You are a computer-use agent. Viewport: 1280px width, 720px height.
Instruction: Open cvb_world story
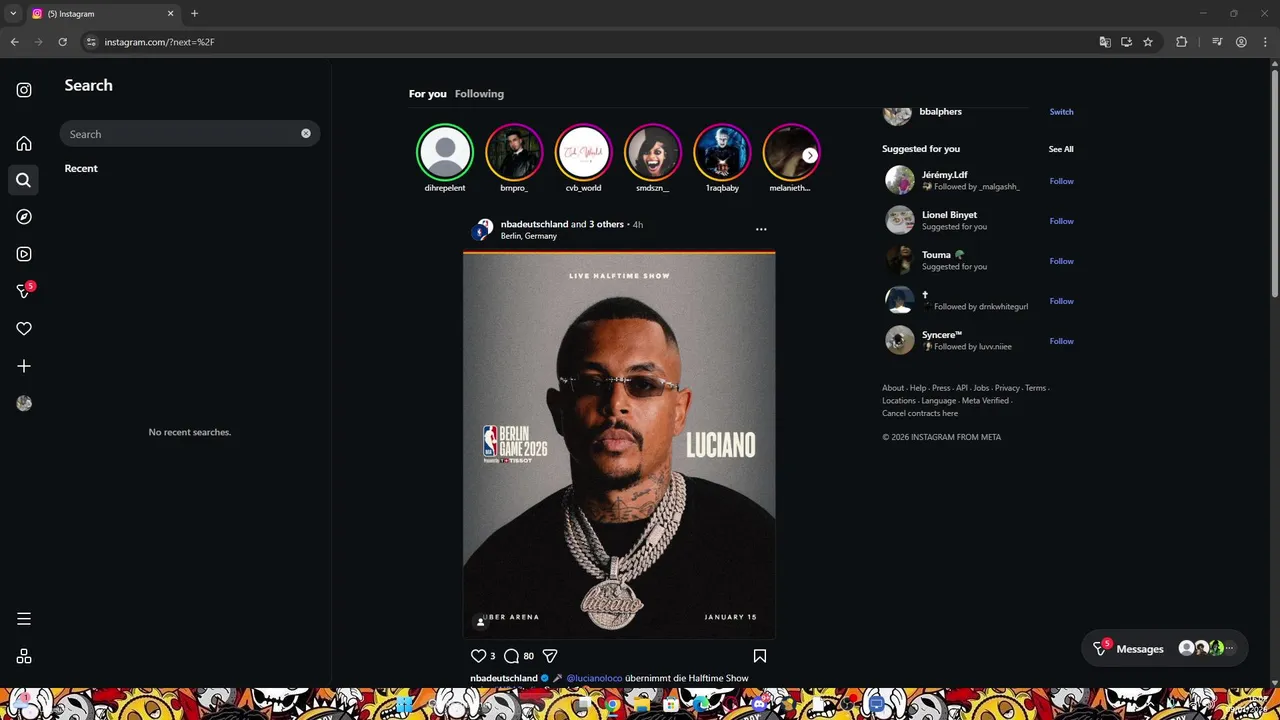[x=583, y=152]
